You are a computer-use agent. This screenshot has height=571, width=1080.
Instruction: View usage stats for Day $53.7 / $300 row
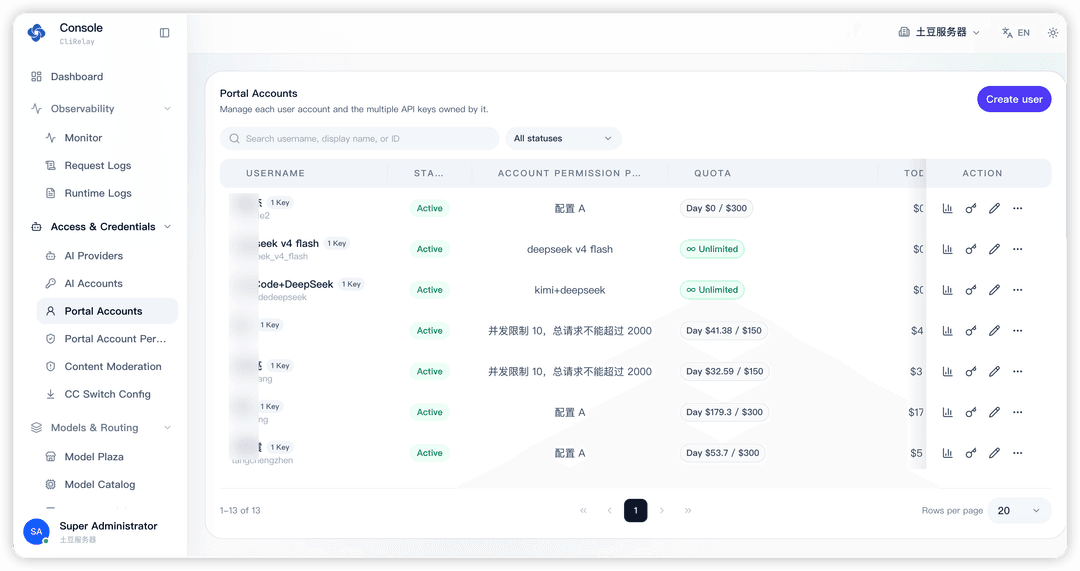[x=947, y=453]
